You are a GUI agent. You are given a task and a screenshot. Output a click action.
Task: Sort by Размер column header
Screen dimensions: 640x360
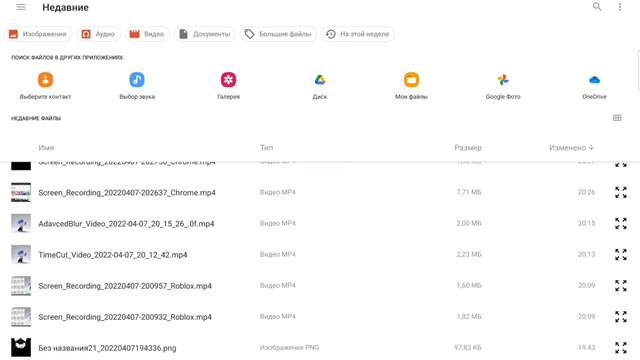468,148
